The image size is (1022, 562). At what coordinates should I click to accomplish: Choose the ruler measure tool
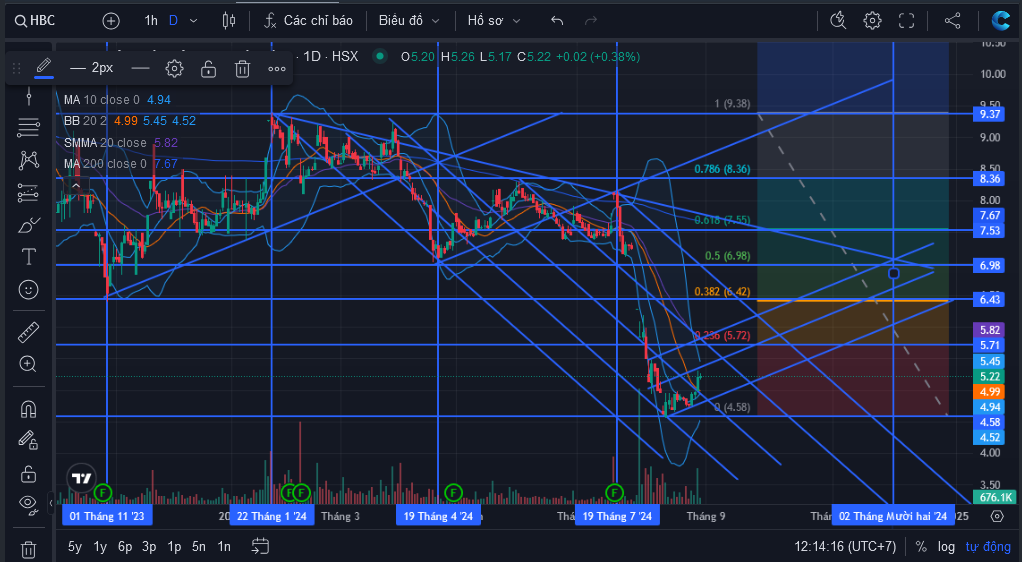(x=28, y=332)
